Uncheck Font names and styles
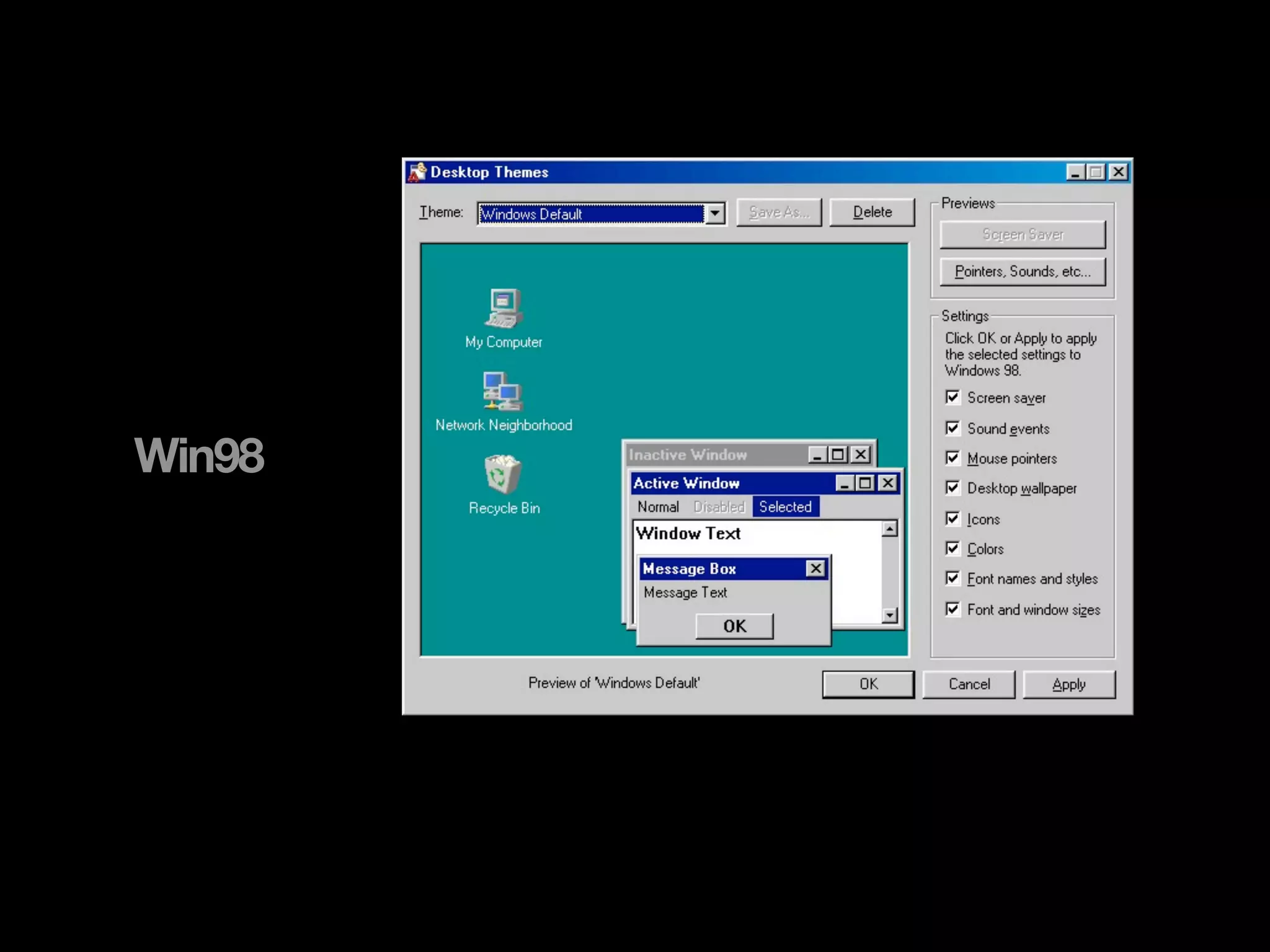 tap(952, 578)
